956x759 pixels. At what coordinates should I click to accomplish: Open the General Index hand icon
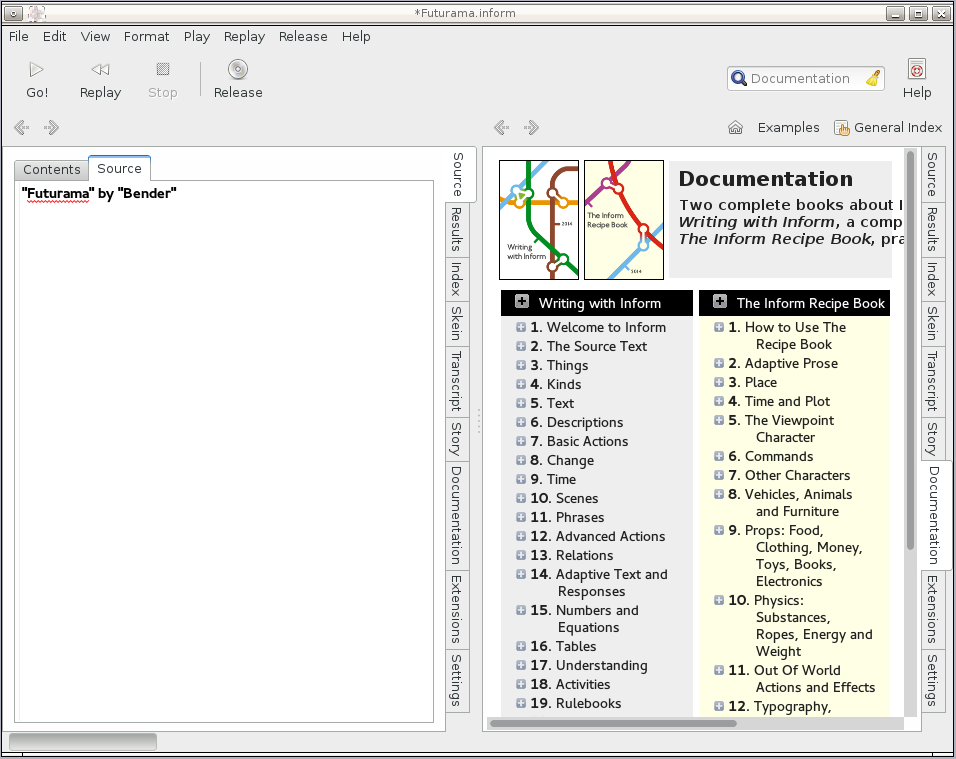coord(842,128)
